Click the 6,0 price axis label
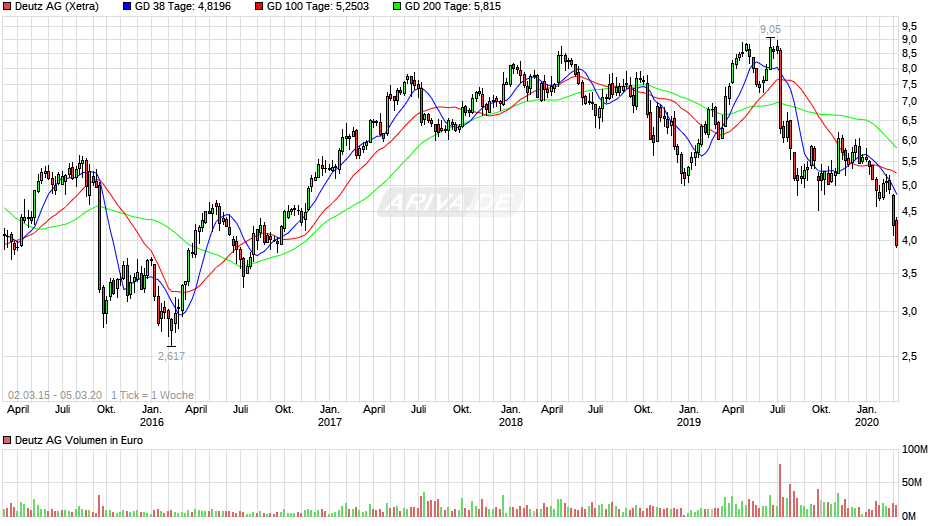The height and width of the screenshot is (526, 940). point(909,140)
